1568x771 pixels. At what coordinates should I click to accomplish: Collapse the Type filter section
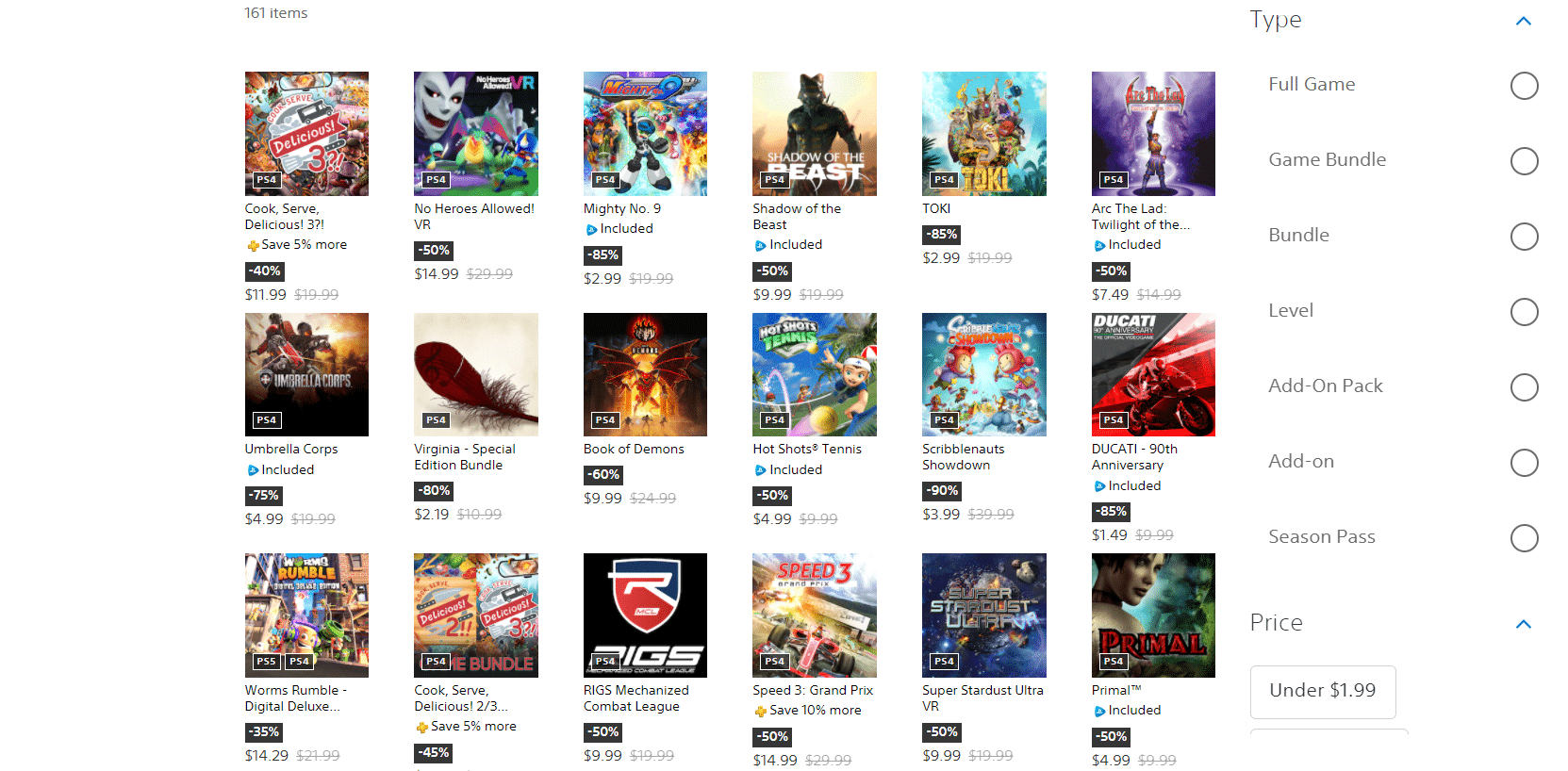pos(1523,21)
